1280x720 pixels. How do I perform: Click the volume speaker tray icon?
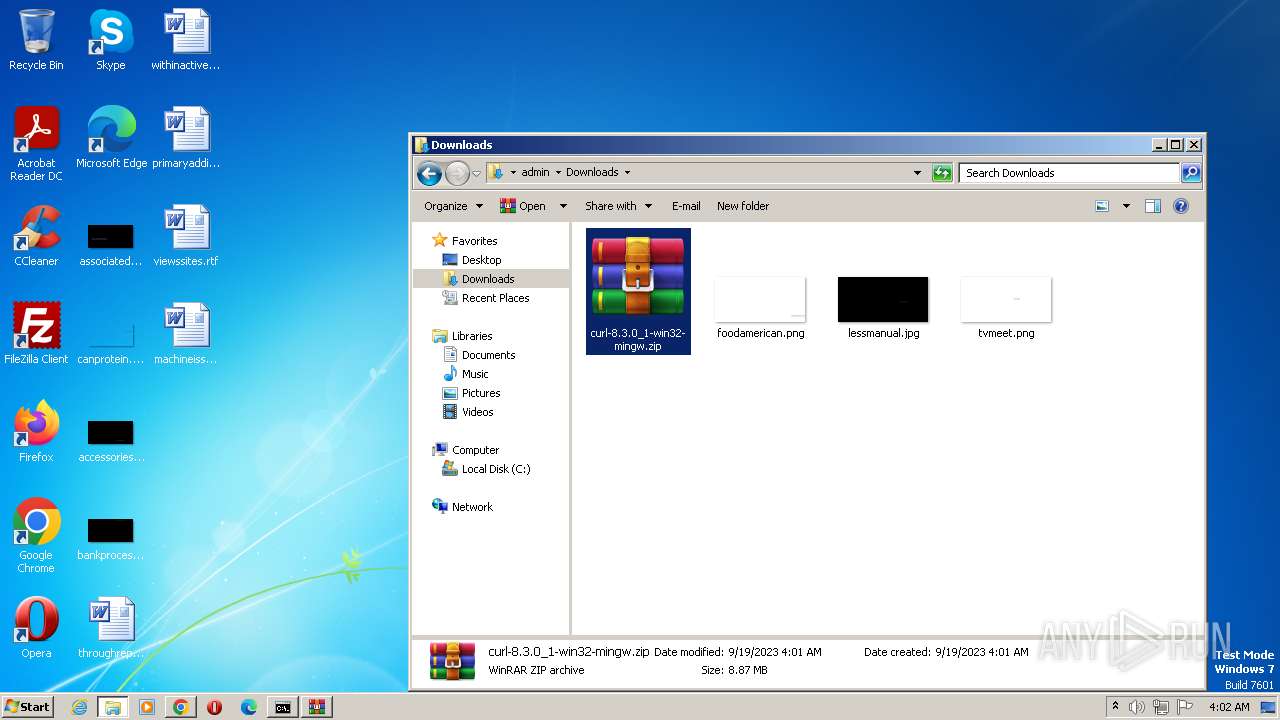(1137, 707)
